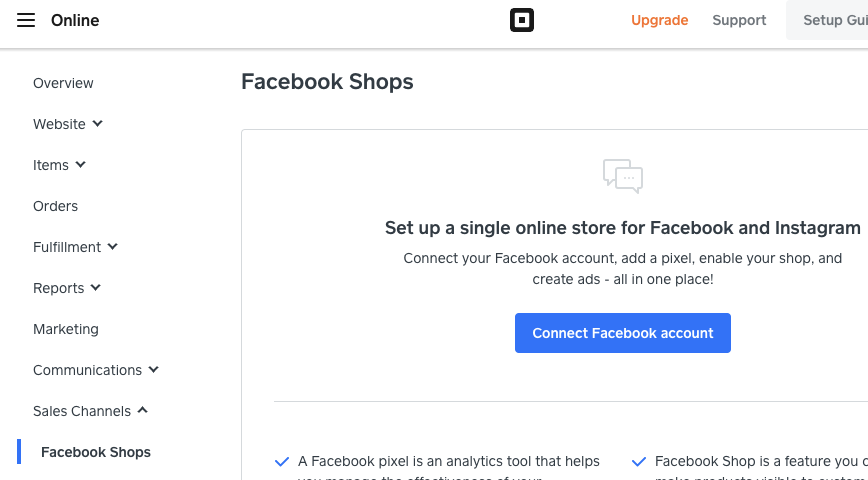
Task: Click the Upgrade link
Action: [660, 20]
